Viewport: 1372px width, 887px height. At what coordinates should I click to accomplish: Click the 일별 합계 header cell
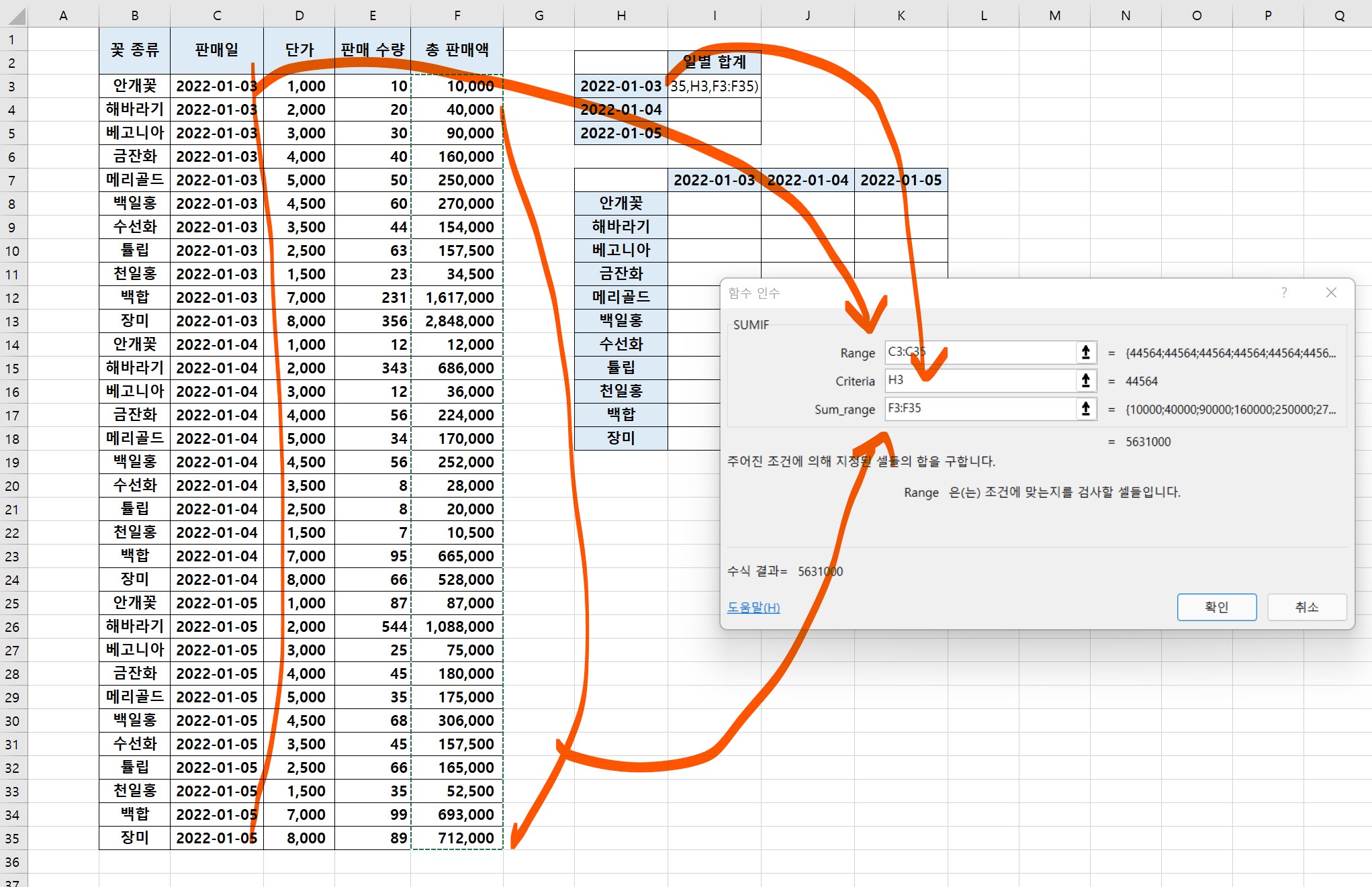(714, 62)
